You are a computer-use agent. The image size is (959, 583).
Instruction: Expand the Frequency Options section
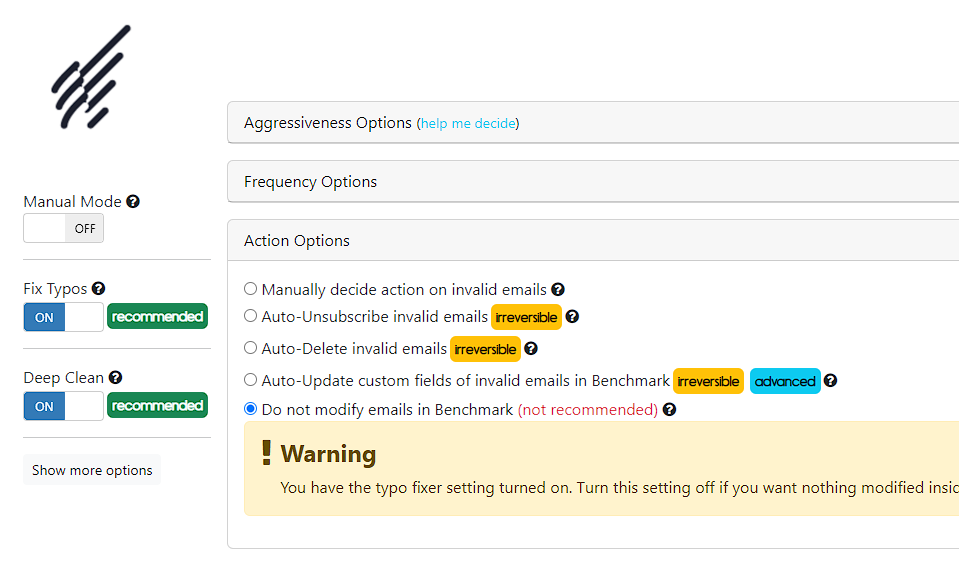point(593,182)
